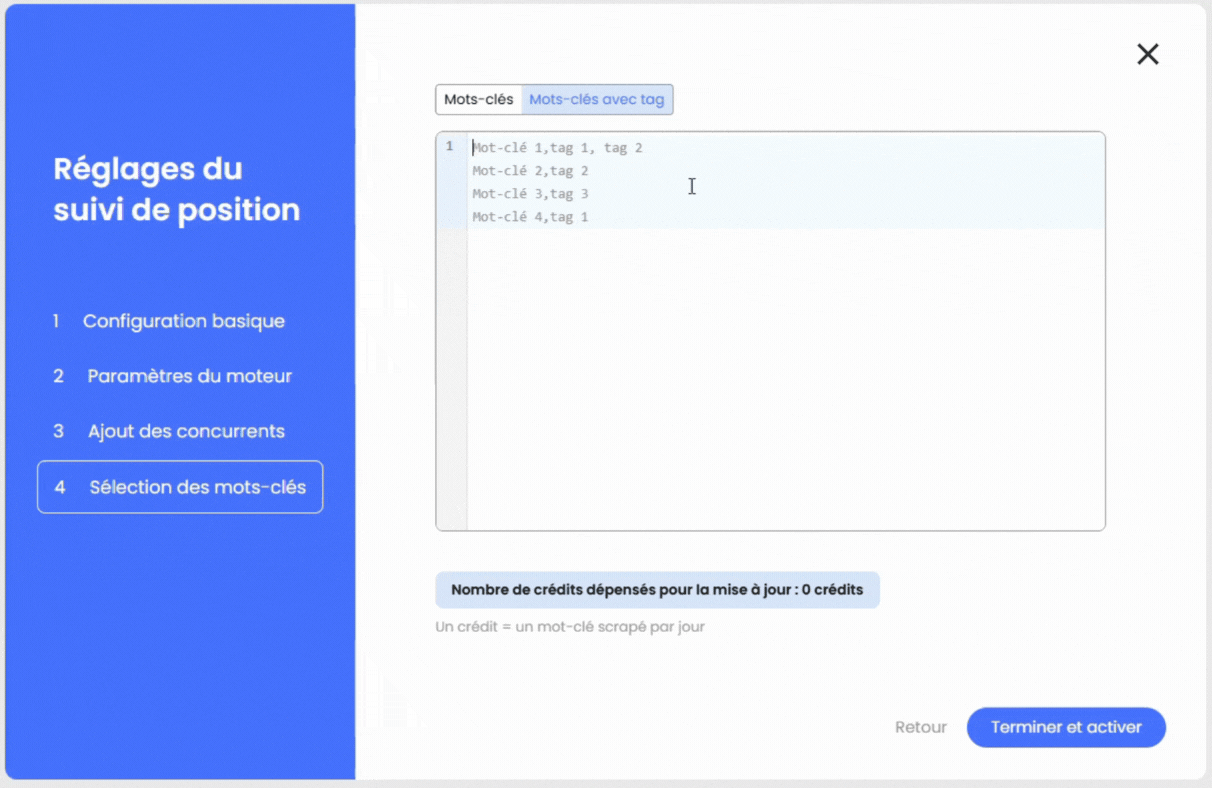The height and width of the screenshot is (788, 1212).
Task: Click the Réglages du suivi de position heading
Action: pyautogui.click(x=176, y=189)
